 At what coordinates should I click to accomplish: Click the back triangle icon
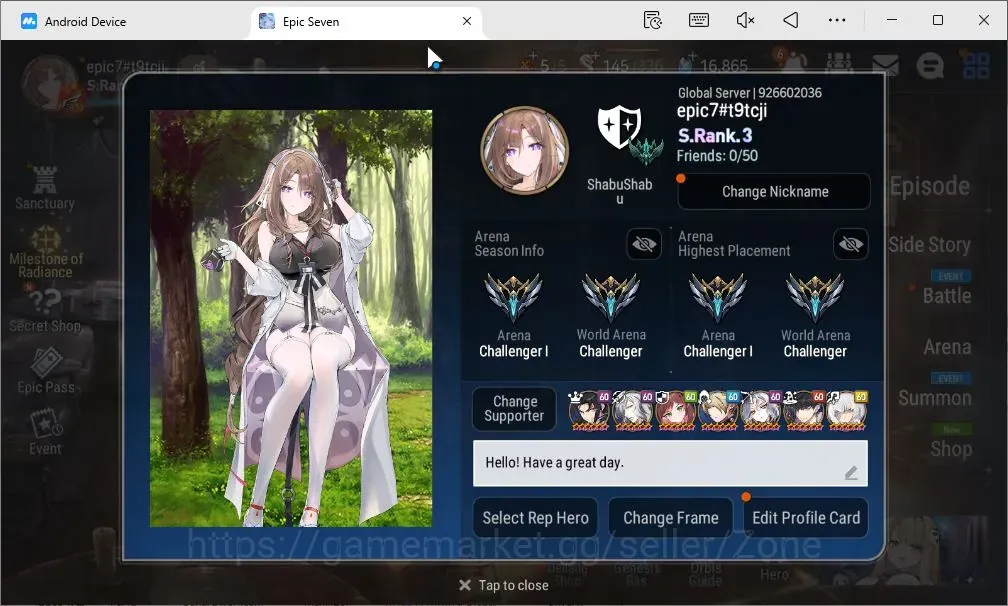pos(791,20)
